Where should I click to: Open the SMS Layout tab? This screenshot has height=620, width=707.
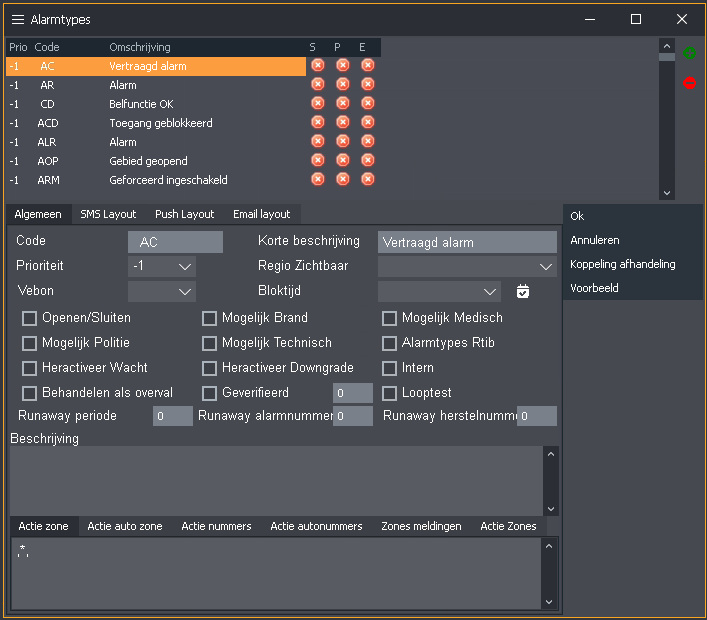coord(108,214)
